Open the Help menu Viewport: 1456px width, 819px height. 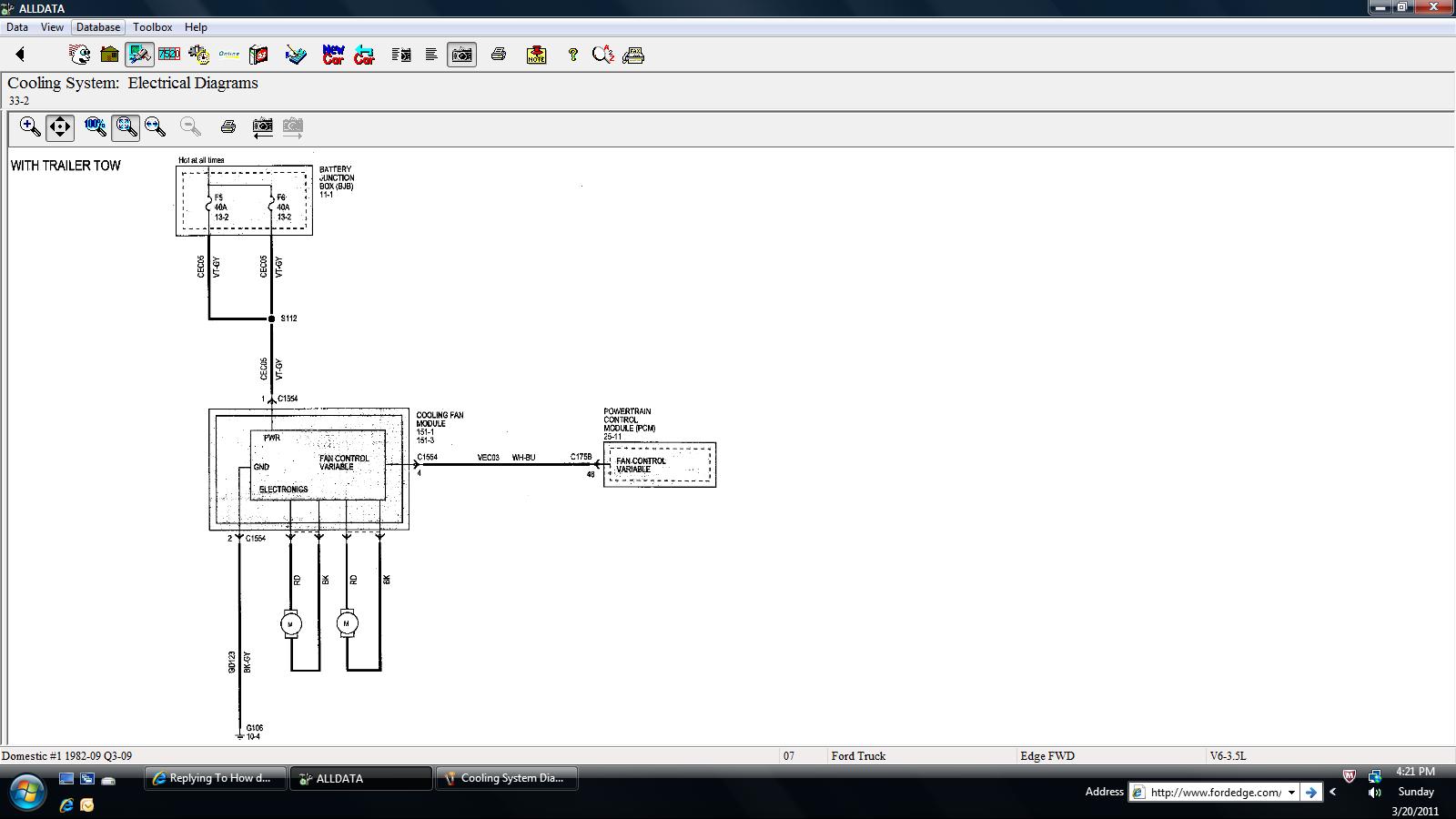point(196,27)
